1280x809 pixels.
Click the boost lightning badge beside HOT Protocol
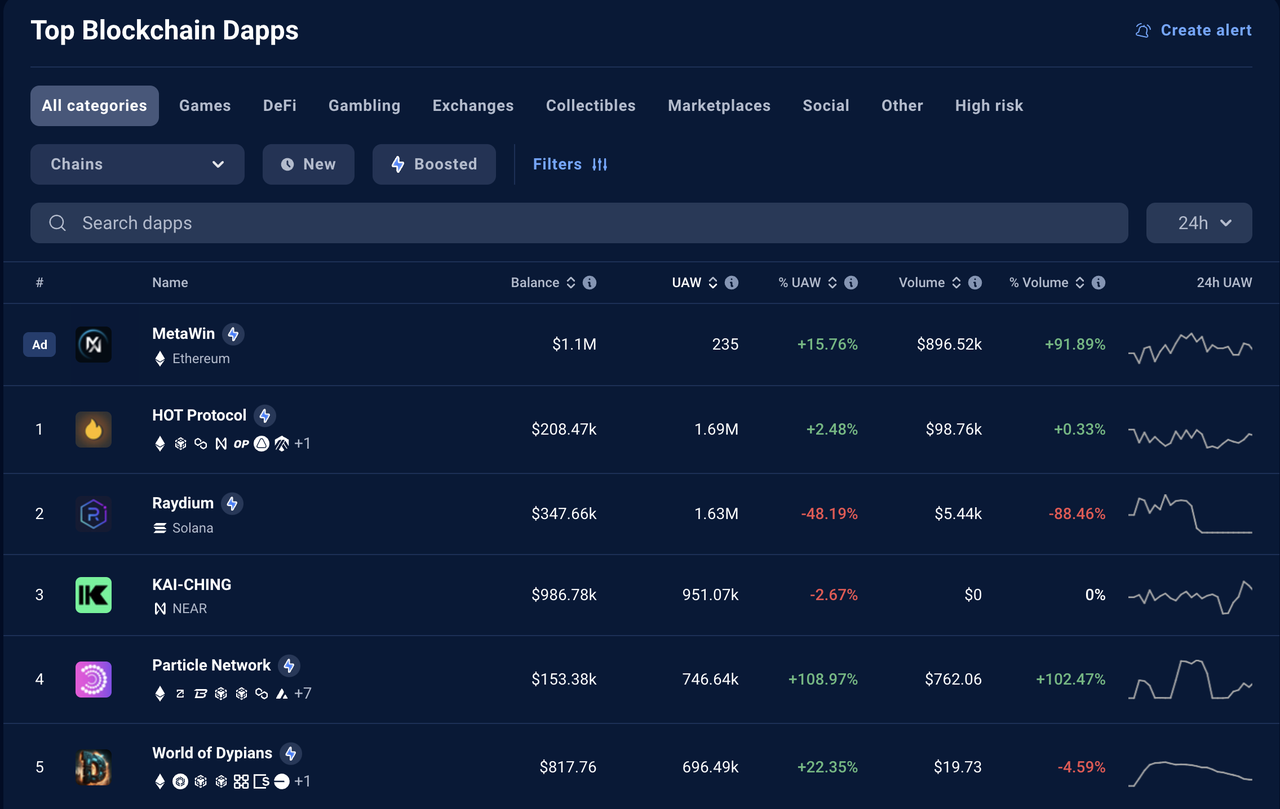click(x=264, y=415)
